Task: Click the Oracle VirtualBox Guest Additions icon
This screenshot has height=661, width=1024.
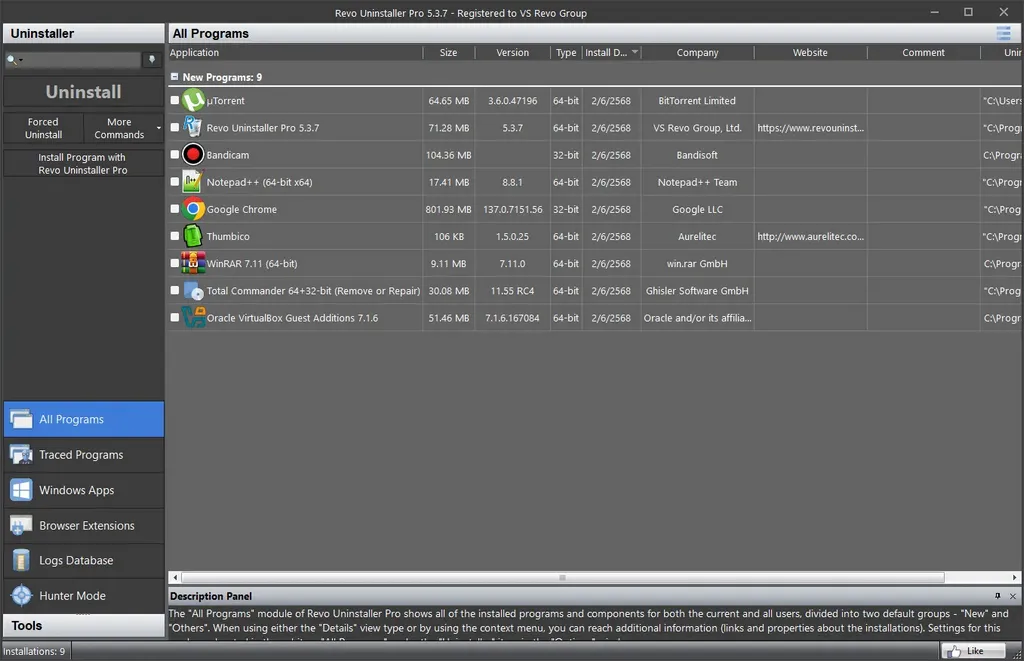Action: (193, 317)
